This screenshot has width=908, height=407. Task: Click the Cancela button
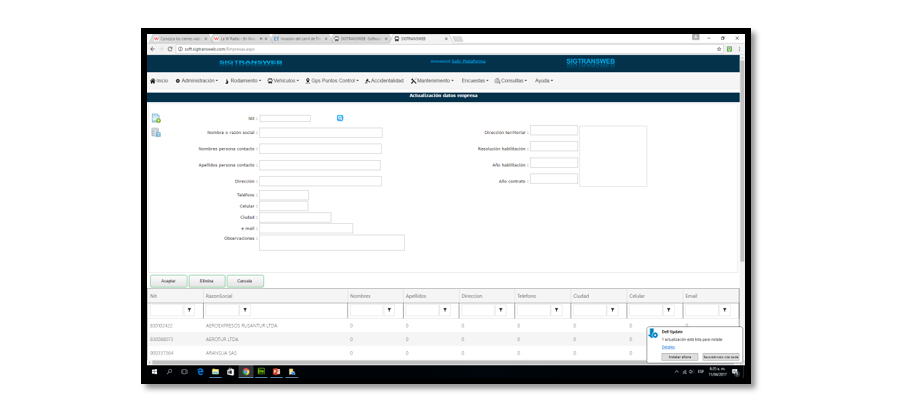[245, 281]
